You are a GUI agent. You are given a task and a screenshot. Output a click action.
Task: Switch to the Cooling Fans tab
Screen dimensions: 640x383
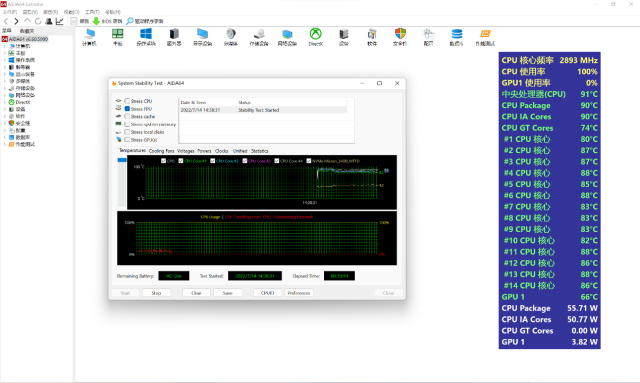[161, 151]
